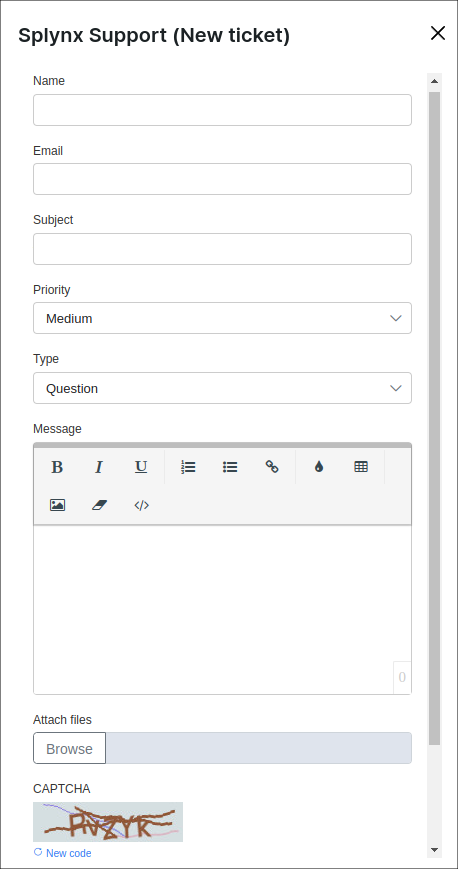Click the CAPTCHA label
The height and width of the screenshot is (869, 458).
tap(62, 789)
